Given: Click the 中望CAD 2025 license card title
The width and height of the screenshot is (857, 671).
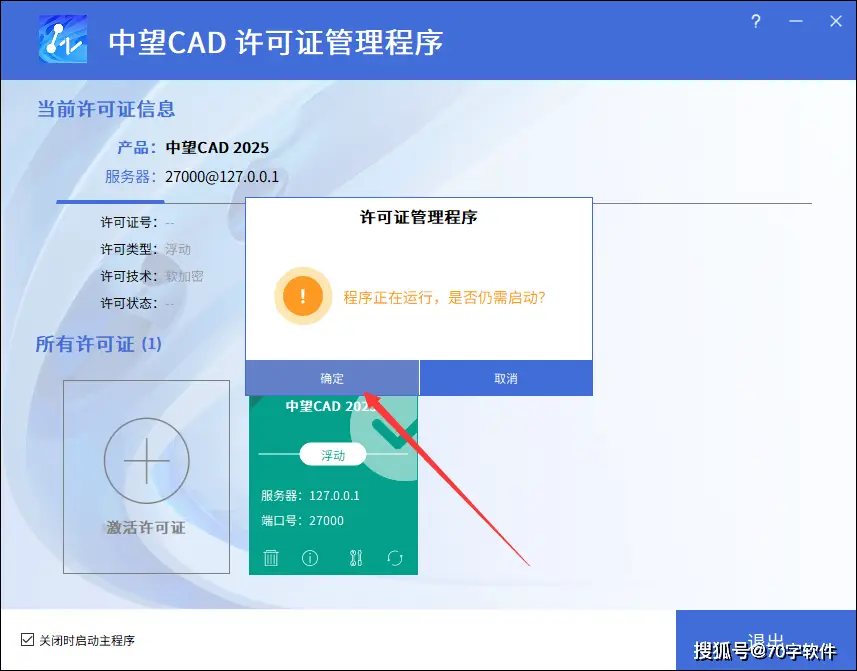Looking at the screenshot, I should tap(330, 406).
